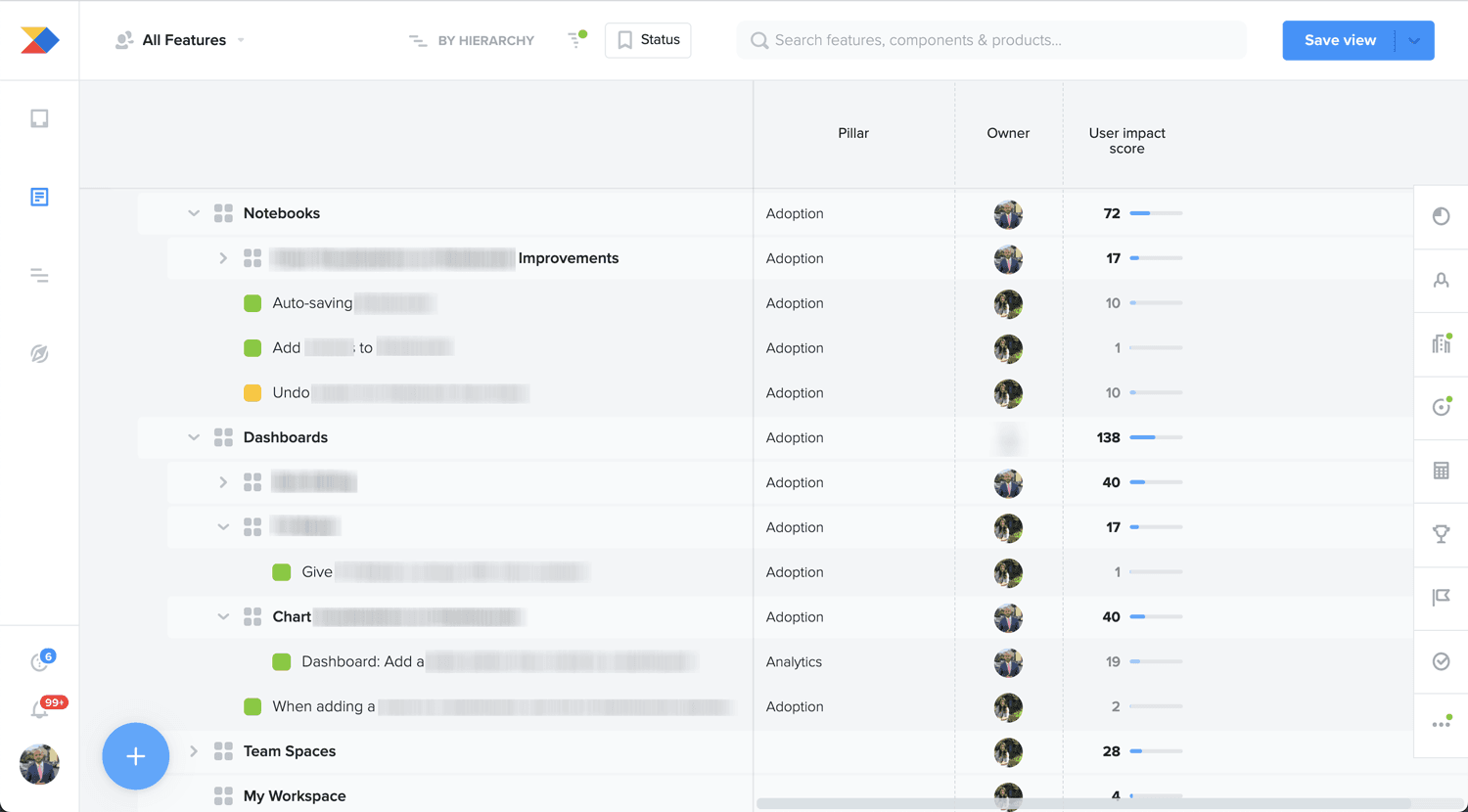The width and height of the screenshot is (1468, 812).
Task: Switch the By Hierarchy sorting option
Action: pos(472,40)
